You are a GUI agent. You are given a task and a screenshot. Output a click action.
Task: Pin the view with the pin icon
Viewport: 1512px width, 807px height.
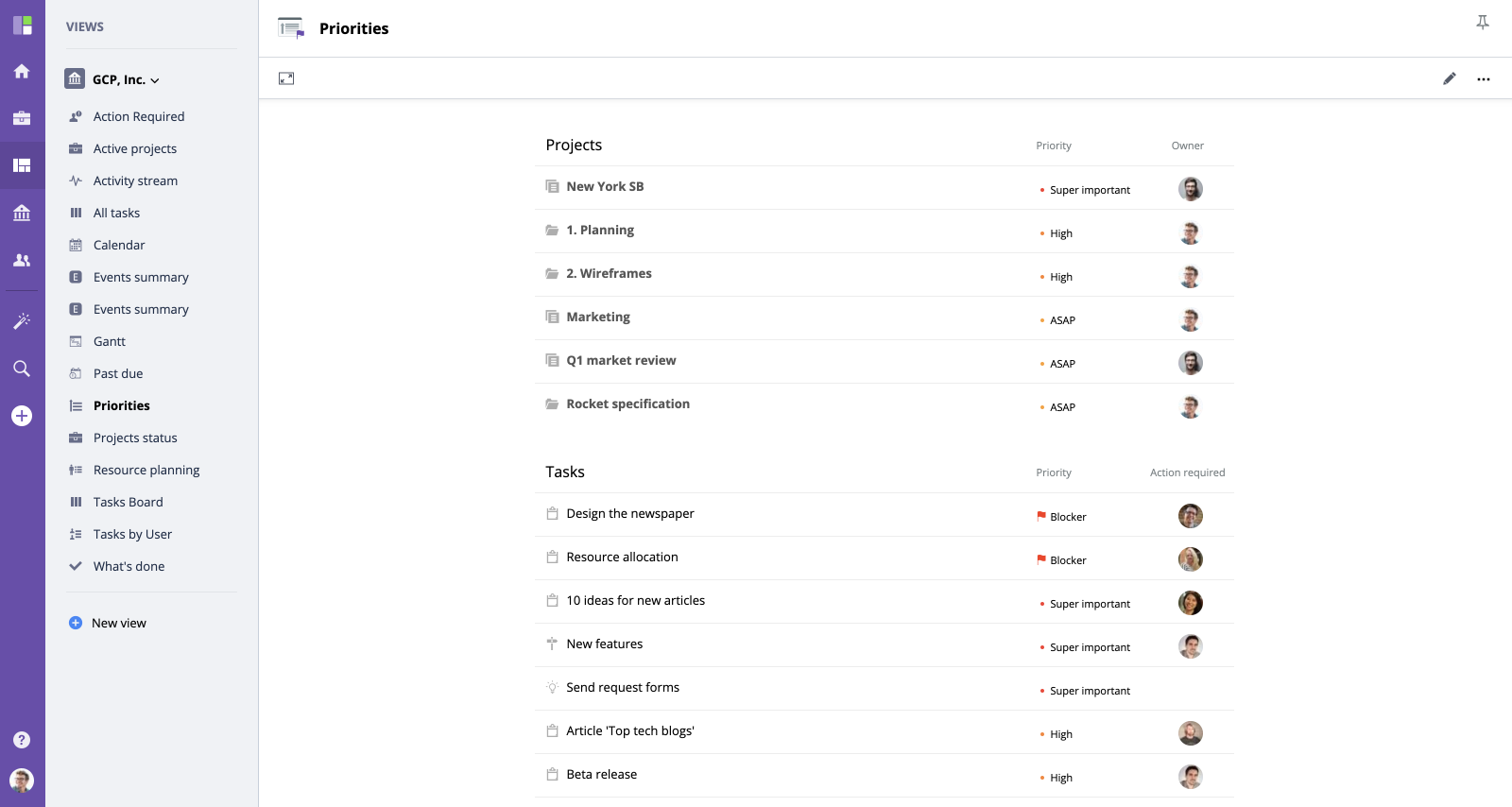[x=1483, y=23]
